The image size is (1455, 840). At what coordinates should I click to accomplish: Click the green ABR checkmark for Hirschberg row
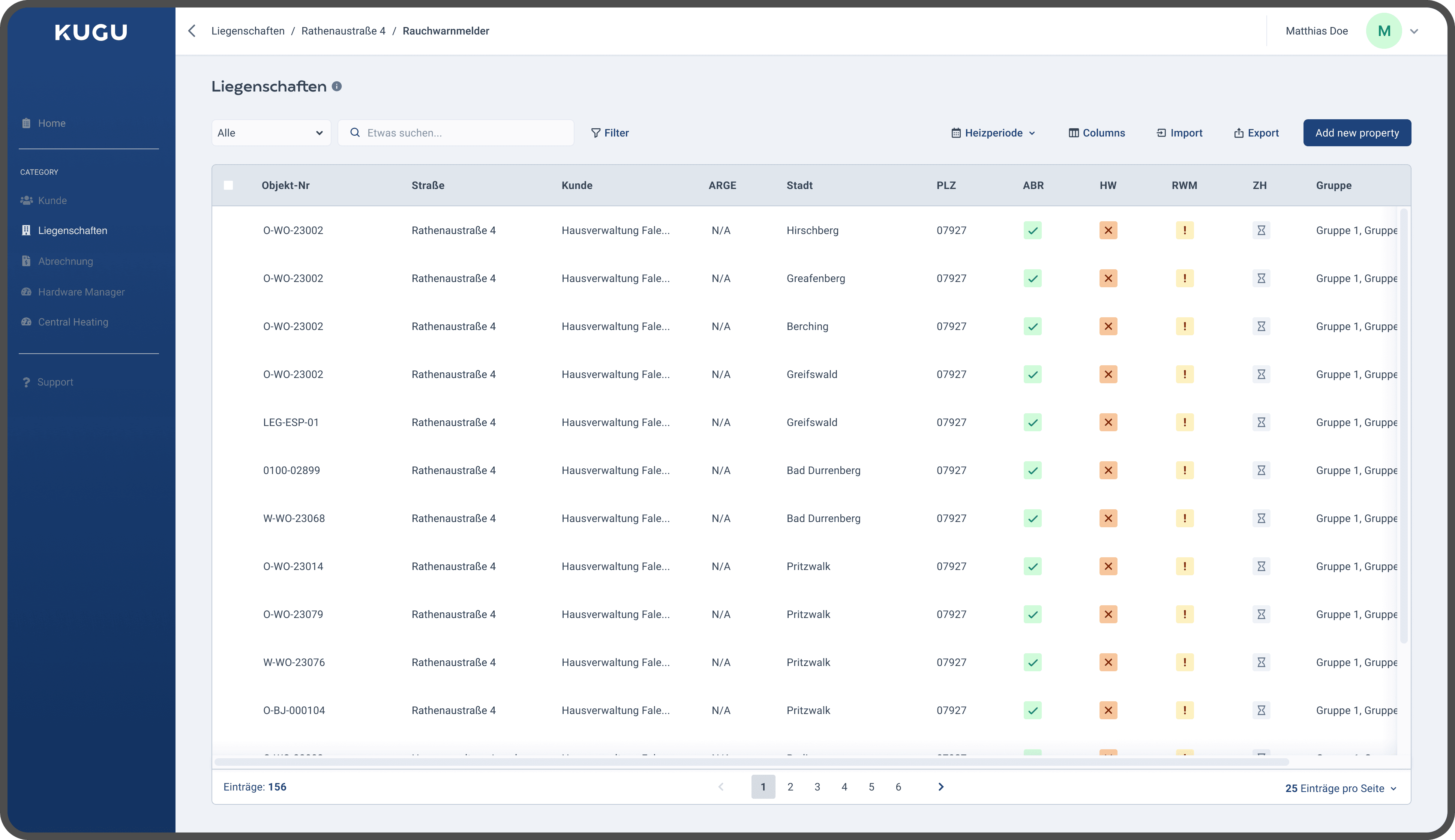click(1033, 231)
